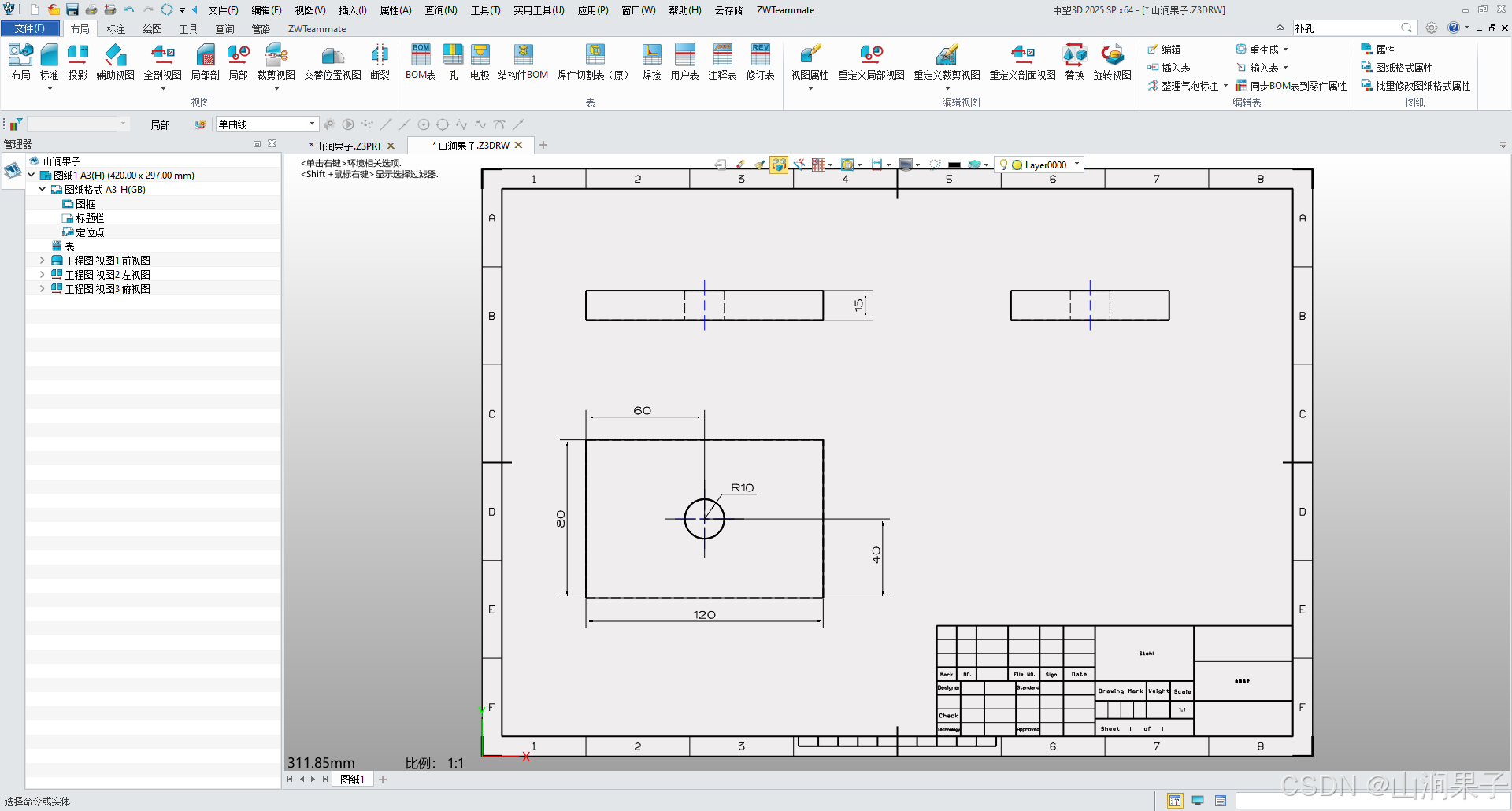Image resolution: width=1512 pixels, height=811 pixels.
Task: Open the 标准 view dropdown arrow
Action: coord(49,89)
